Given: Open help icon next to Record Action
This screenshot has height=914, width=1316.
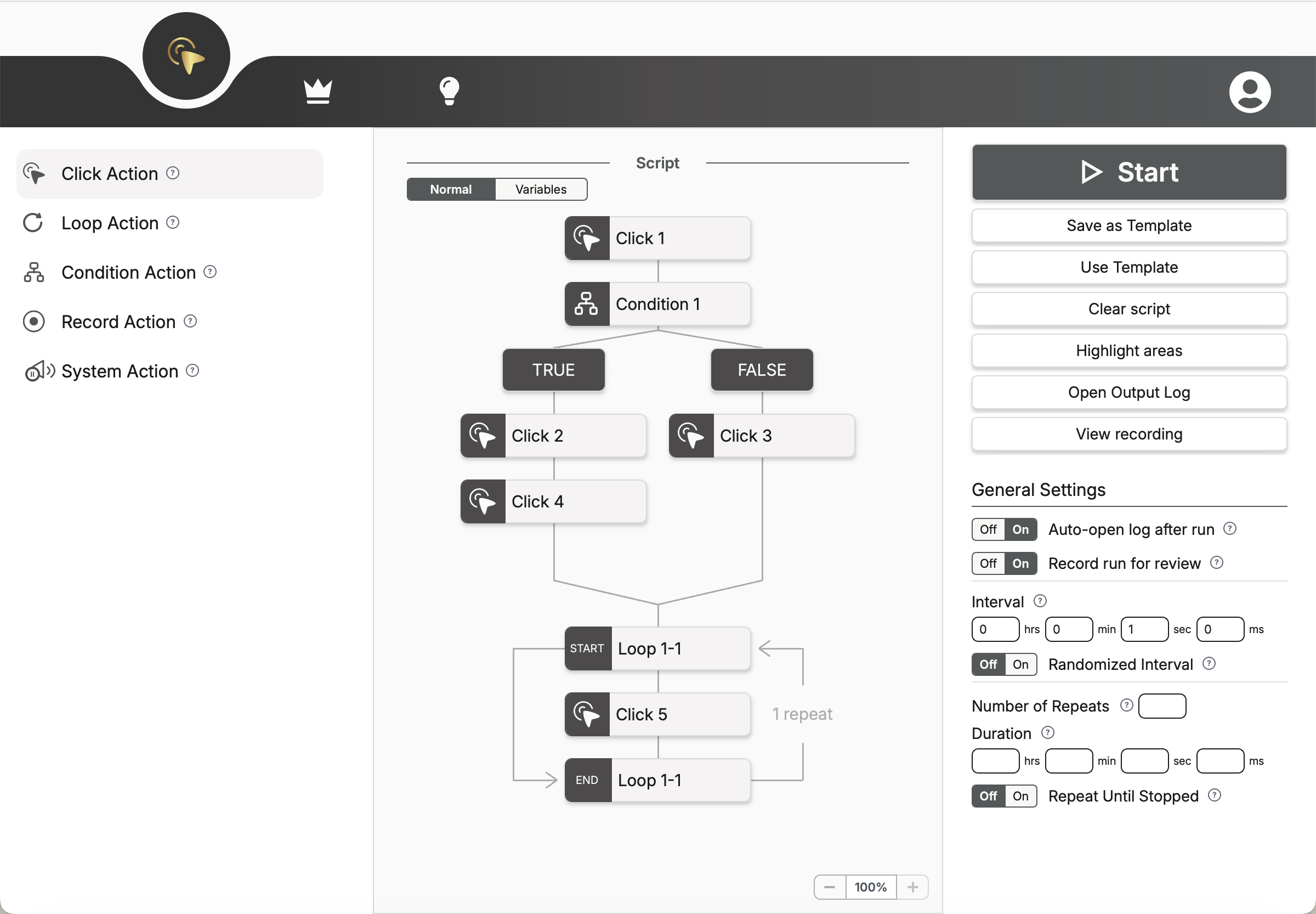Looking at the screenshot, I should pos(191,321).
